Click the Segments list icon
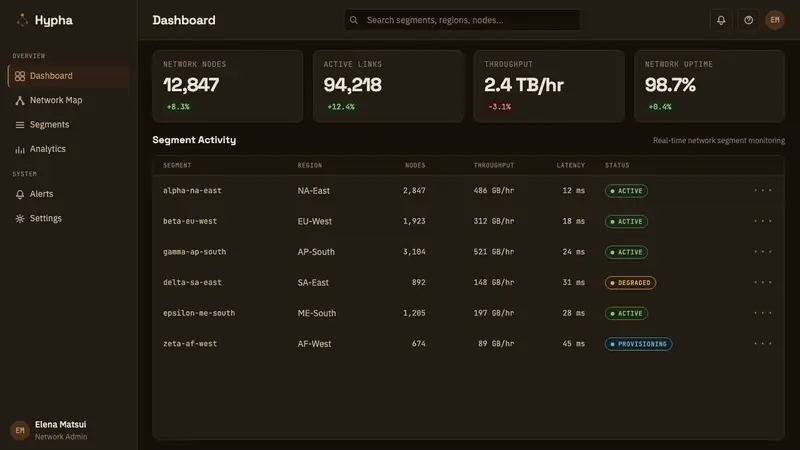Image resolution: width=800 pixels, height=450 pixels. click(20, 125)
